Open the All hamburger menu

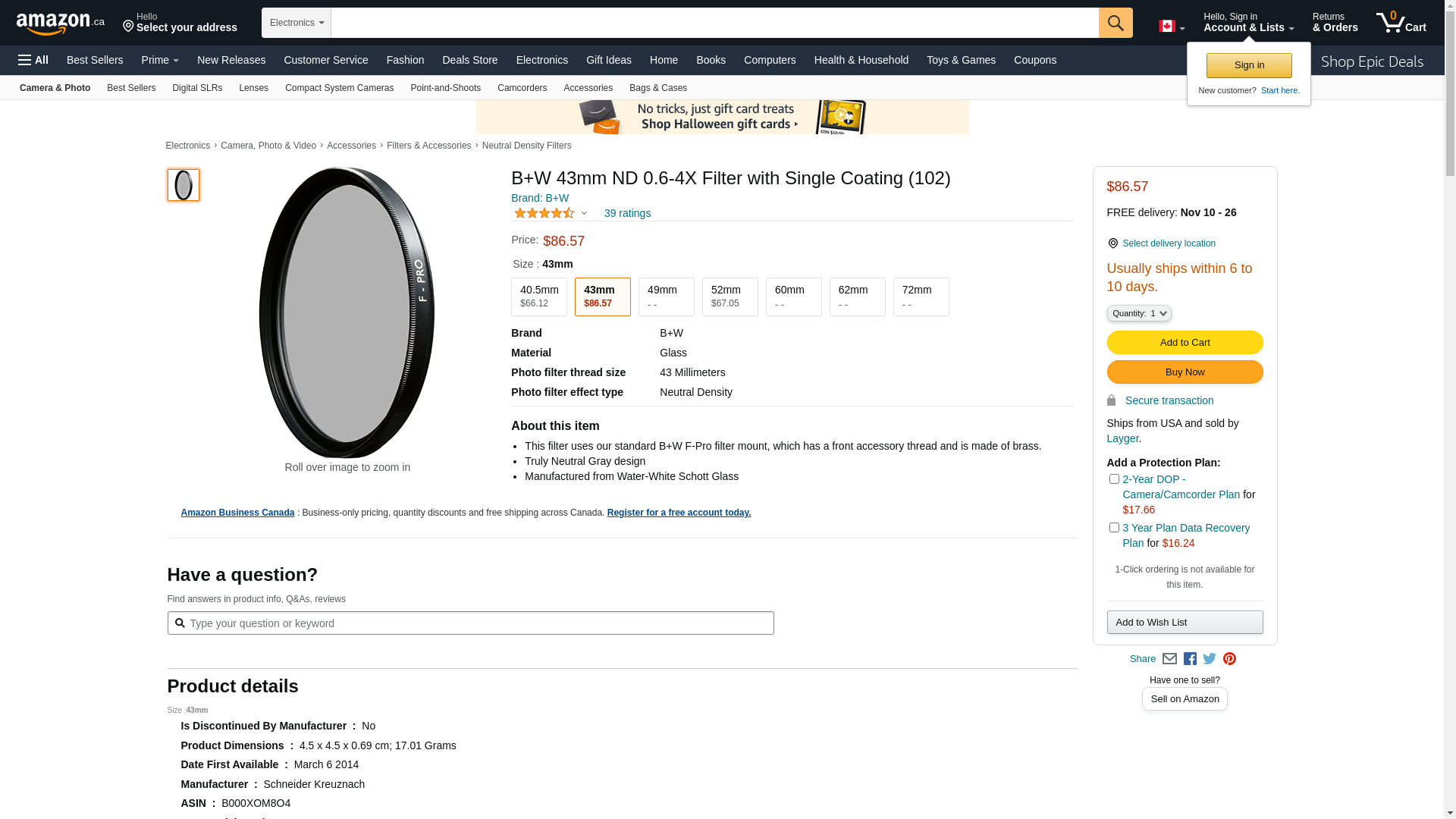[33, 60]
